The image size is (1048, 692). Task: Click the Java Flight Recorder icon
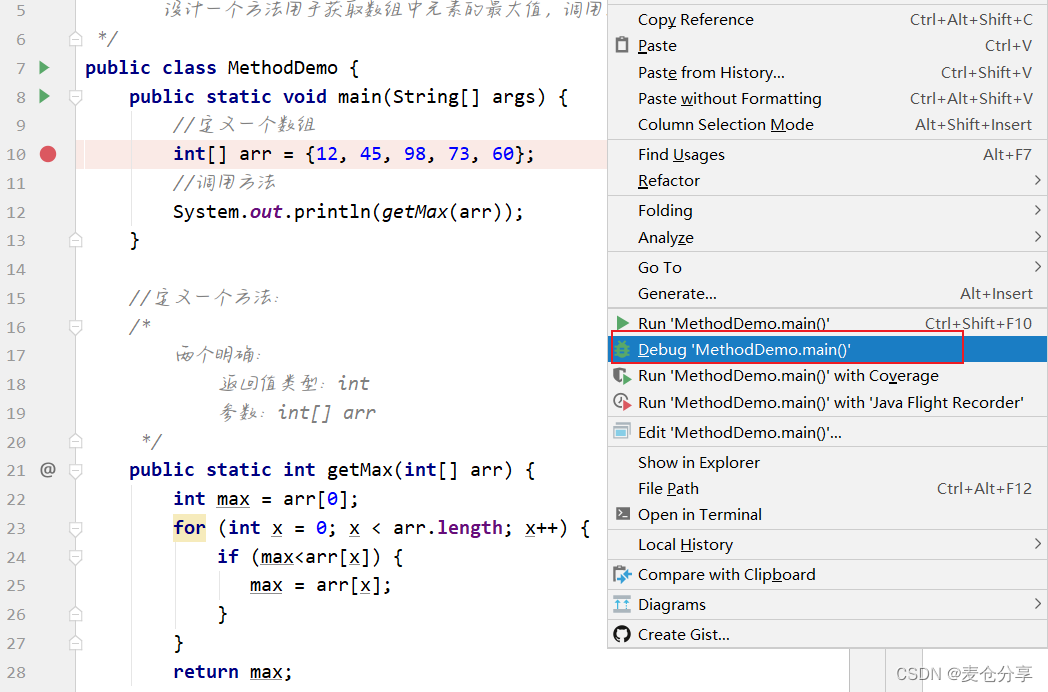click(x=622, y=402)
